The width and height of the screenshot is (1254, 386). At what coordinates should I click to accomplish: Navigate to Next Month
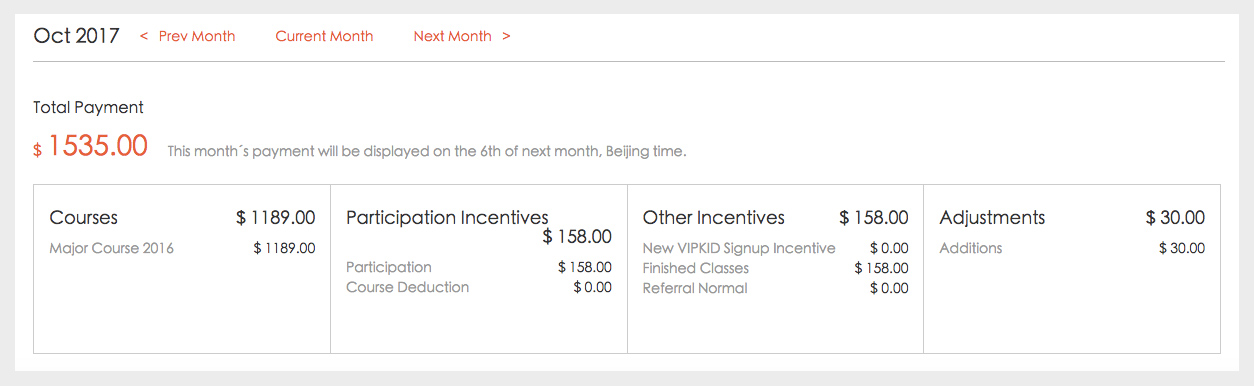tap(462, 36)
